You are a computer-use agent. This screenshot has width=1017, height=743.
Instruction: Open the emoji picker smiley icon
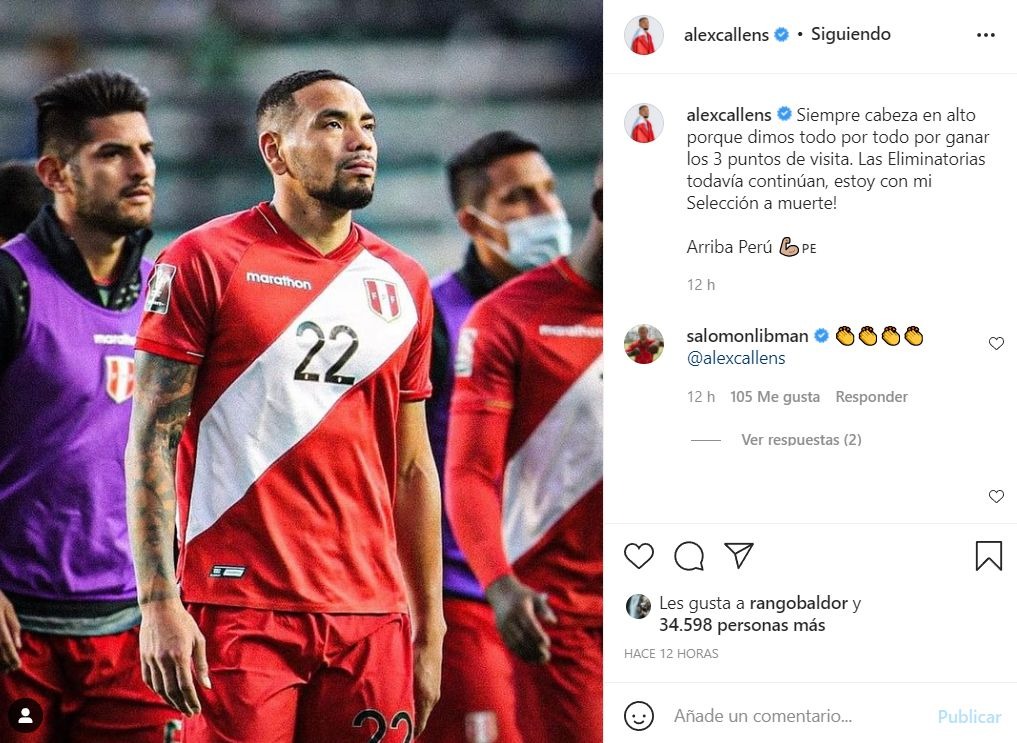coord(639,716)
